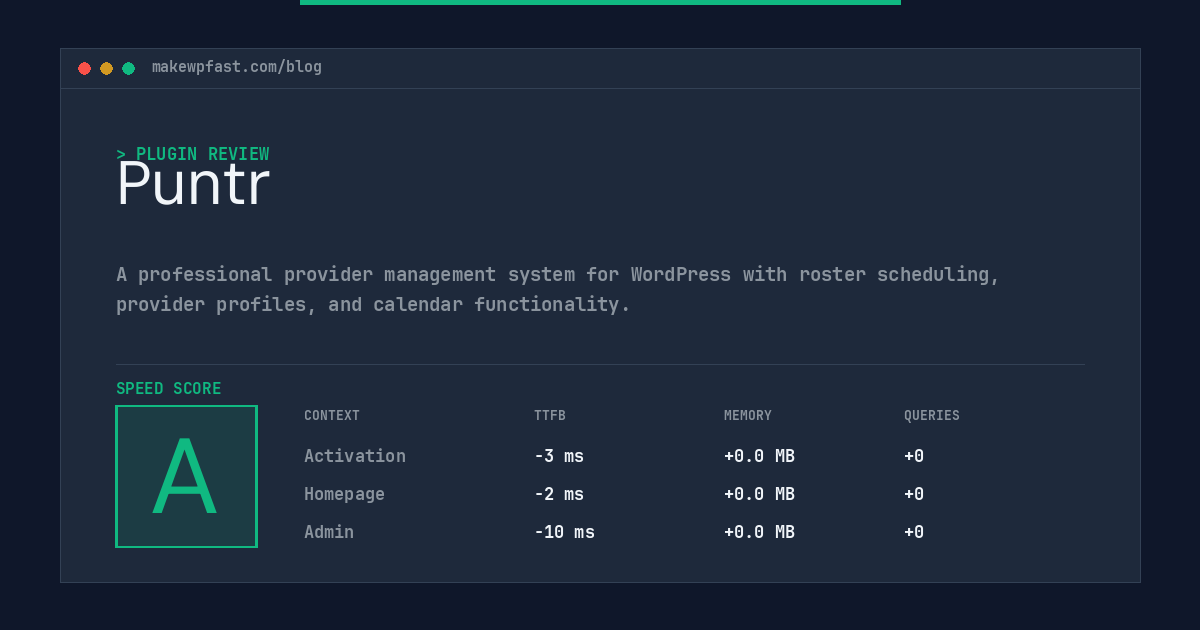Screen dimensions: 1200x630
Task: Click the grade A score badge
Action: click(186, 476)
